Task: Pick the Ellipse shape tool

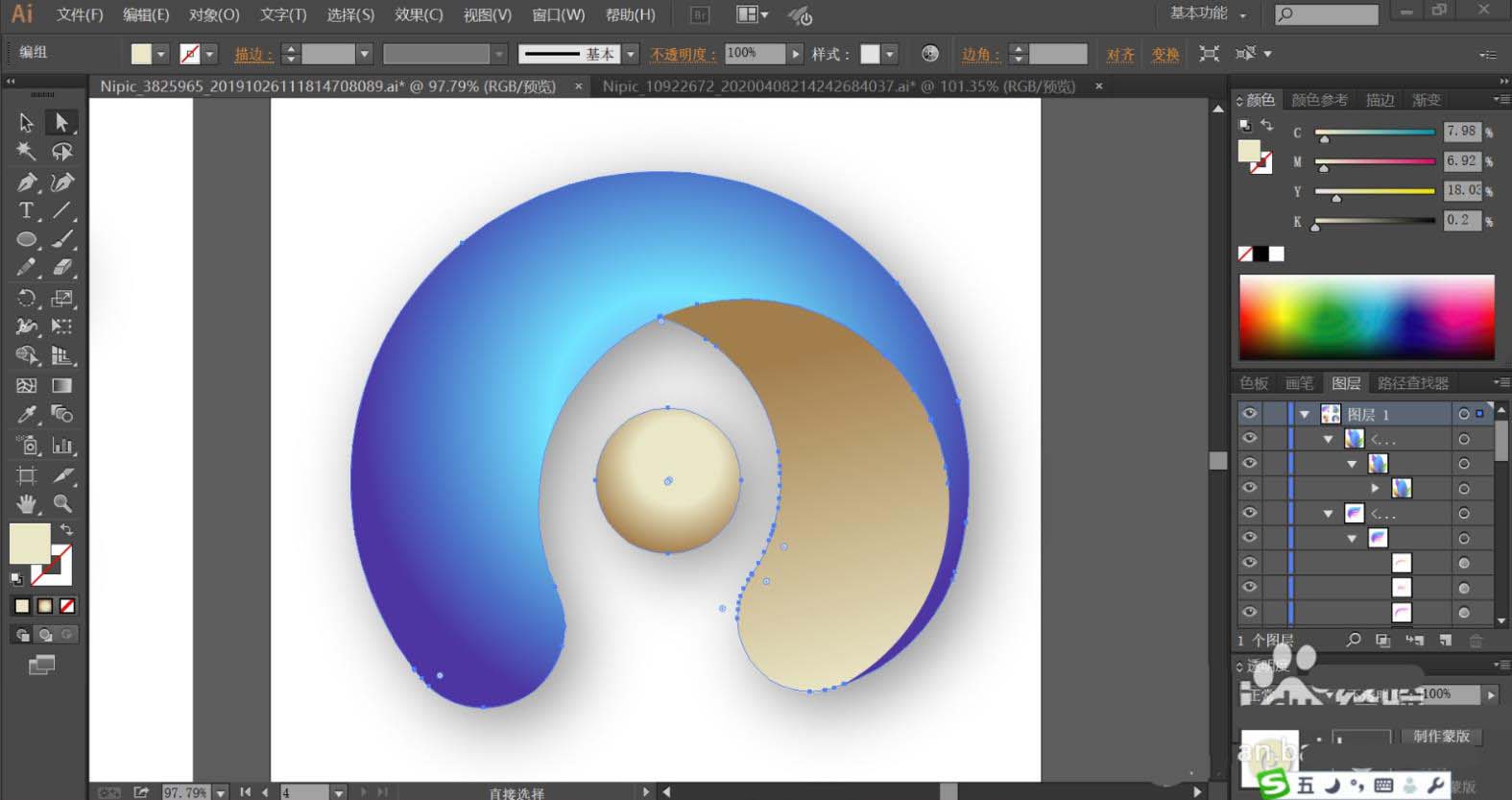Action: (x=26, y=239)
